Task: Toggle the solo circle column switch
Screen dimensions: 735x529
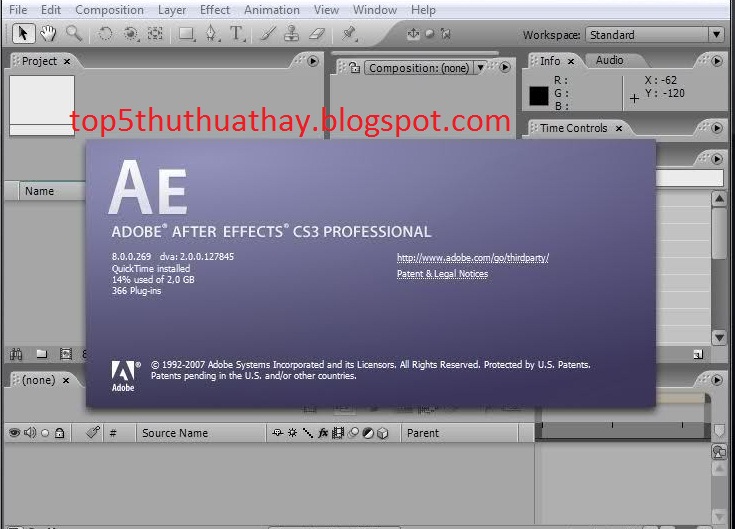Action: (45, 433)
